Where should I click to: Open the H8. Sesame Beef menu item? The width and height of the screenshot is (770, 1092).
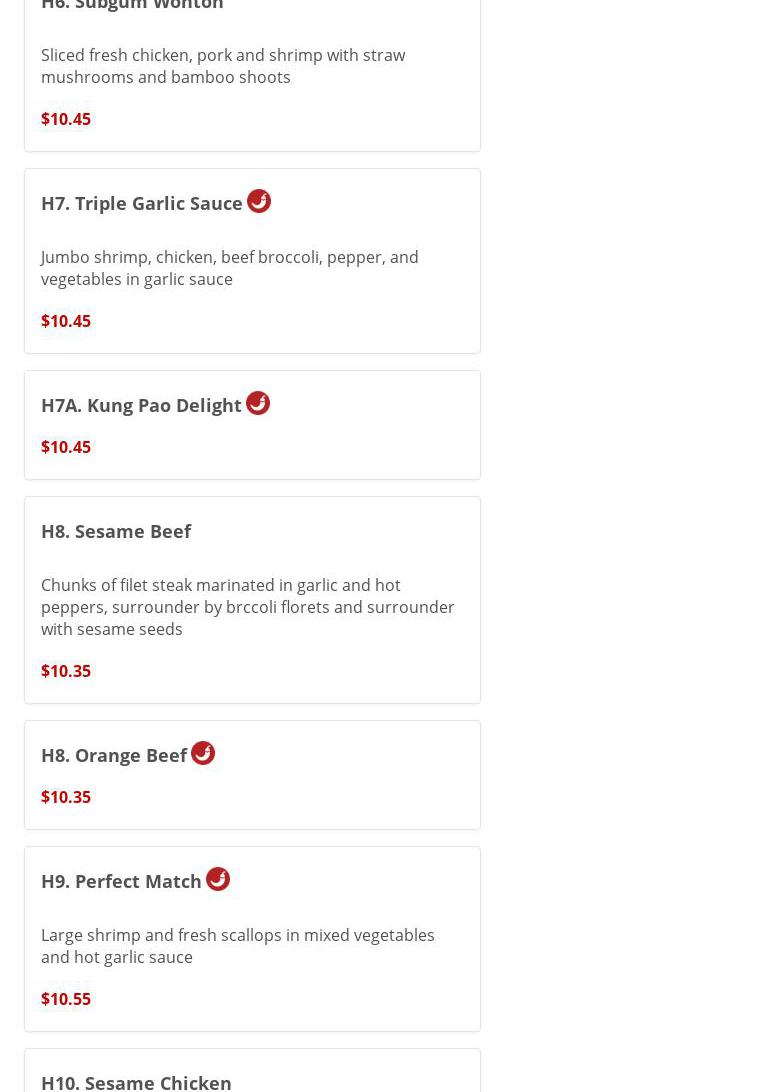point(116,531)
